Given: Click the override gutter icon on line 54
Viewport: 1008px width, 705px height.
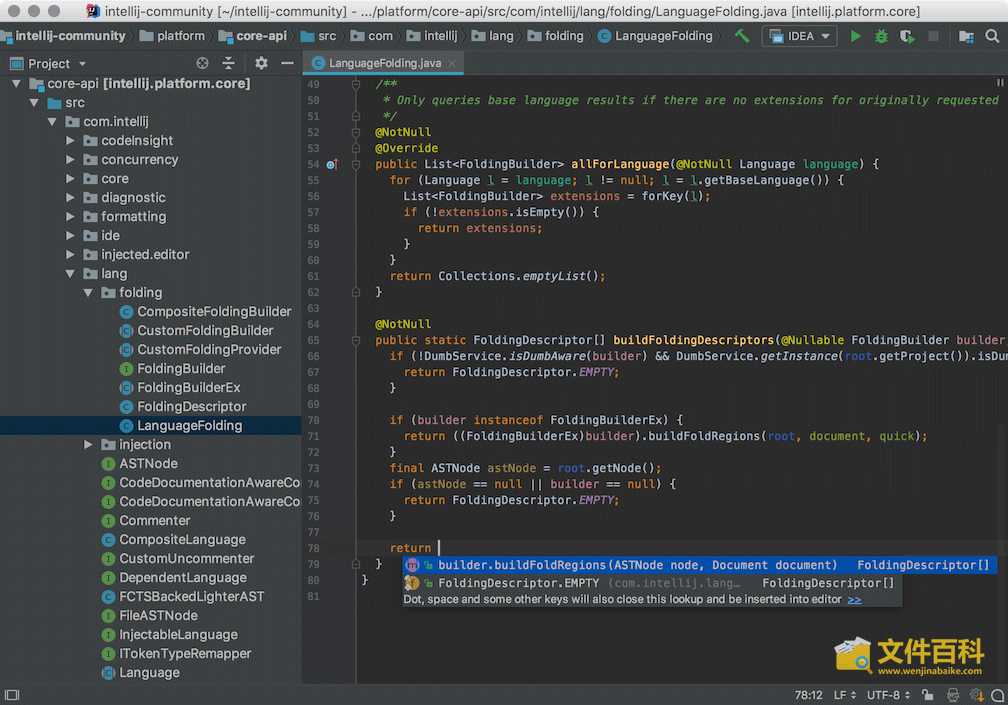Looking at the screenshot, I should point(332,165).
